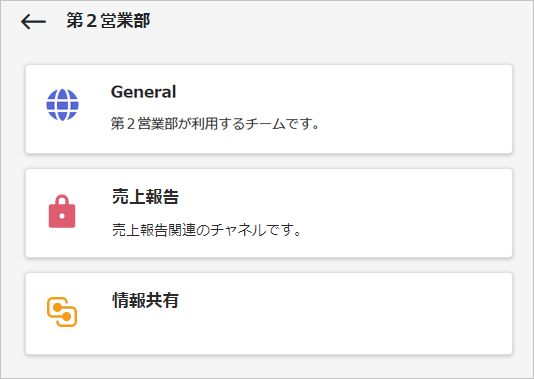Click gray background right of header title
This screenshot has height=379, width=534.
tap(341, 21)
